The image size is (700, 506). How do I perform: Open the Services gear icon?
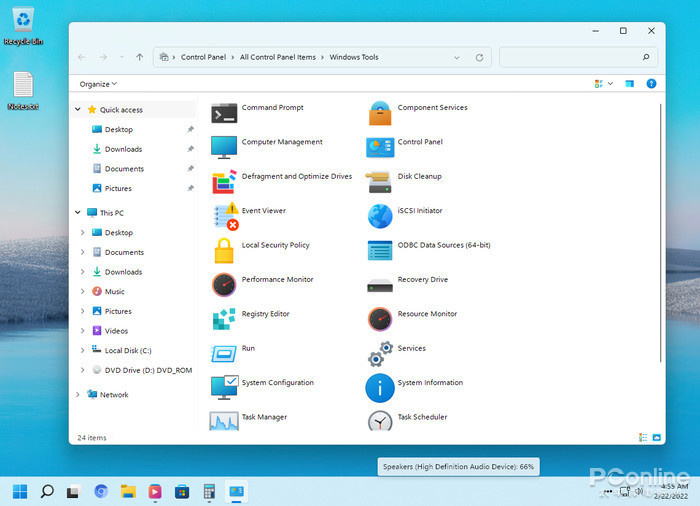(x=380, y=354)
